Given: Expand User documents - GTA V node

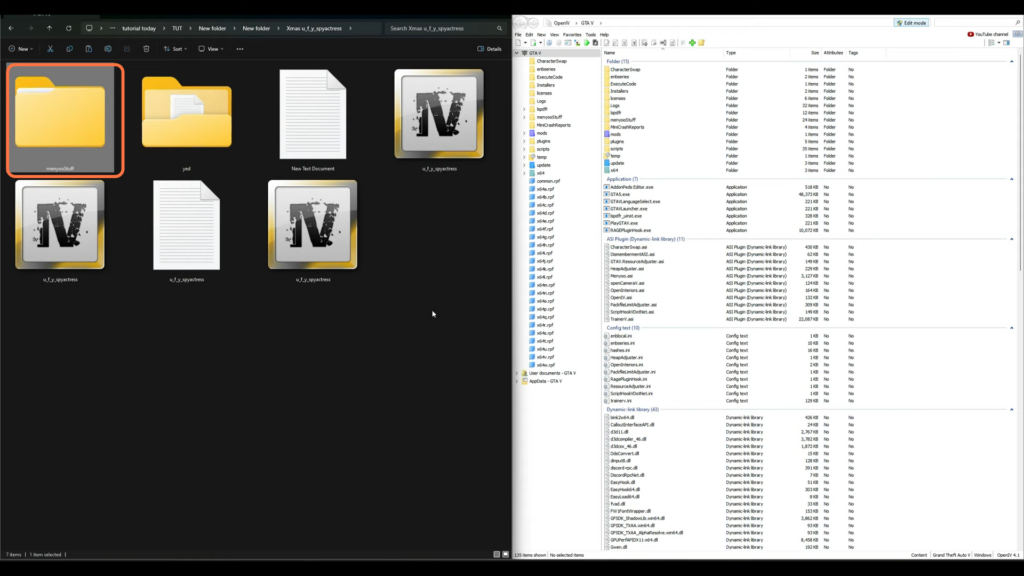Looking at the screenshot, I should click(517, 374).
